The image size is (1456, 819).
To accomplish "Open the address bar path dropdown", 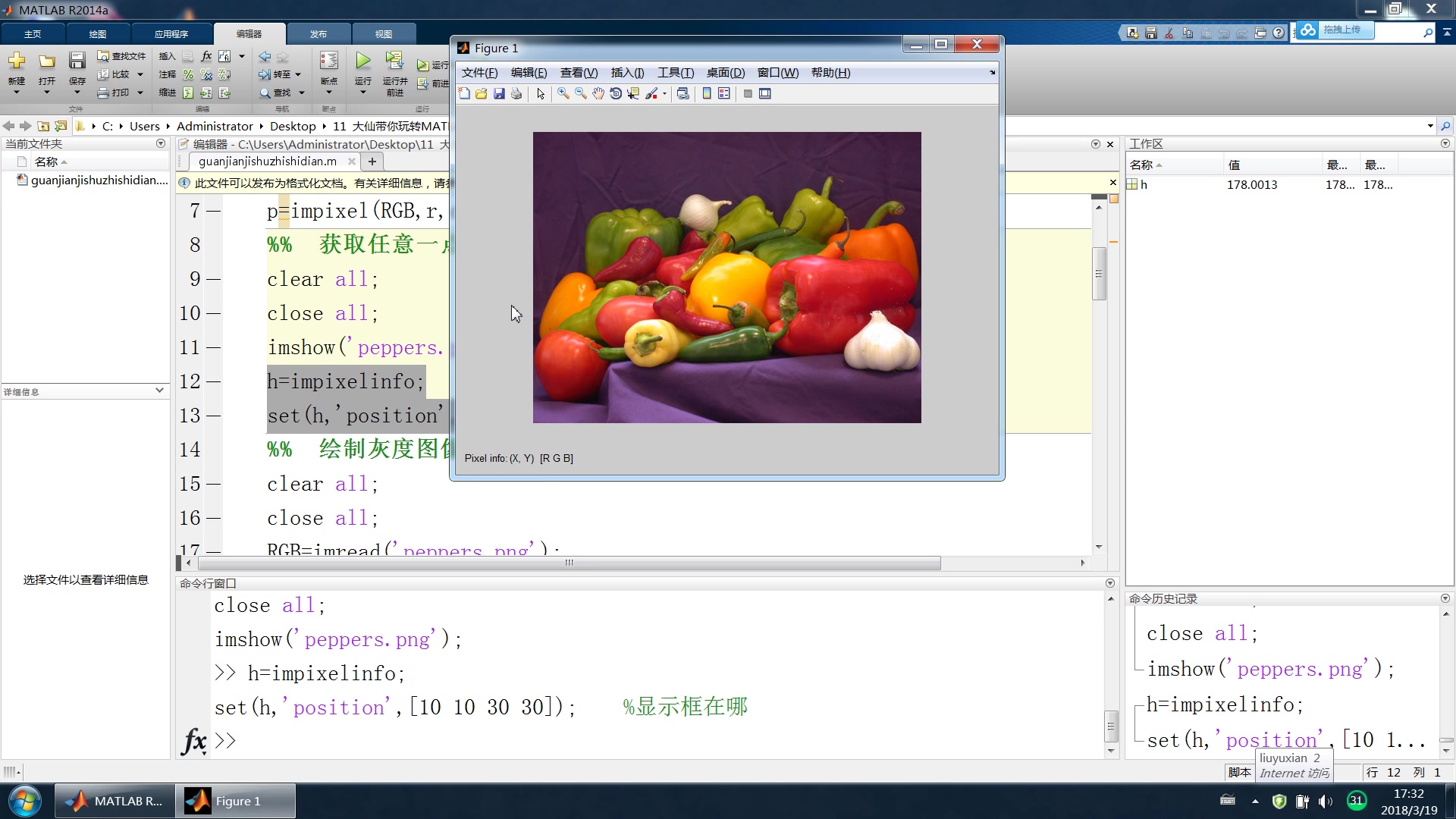I will tap(1430, 126).
